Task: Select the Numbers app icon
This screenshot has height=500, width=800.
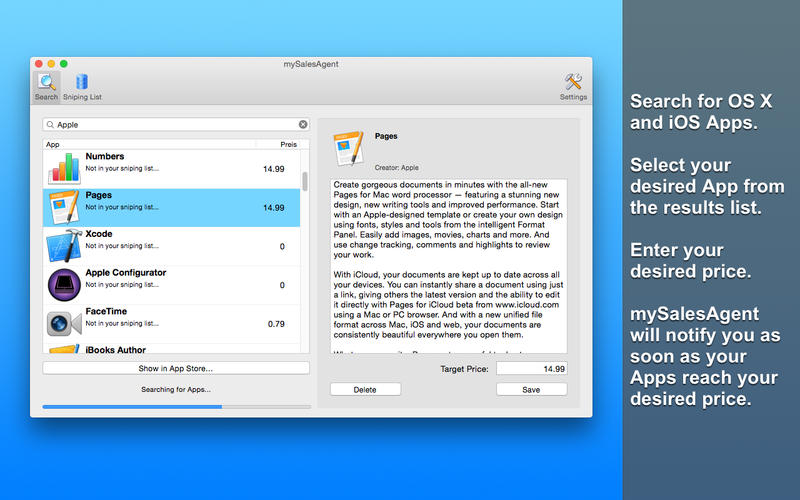Action: pos(64,168)
